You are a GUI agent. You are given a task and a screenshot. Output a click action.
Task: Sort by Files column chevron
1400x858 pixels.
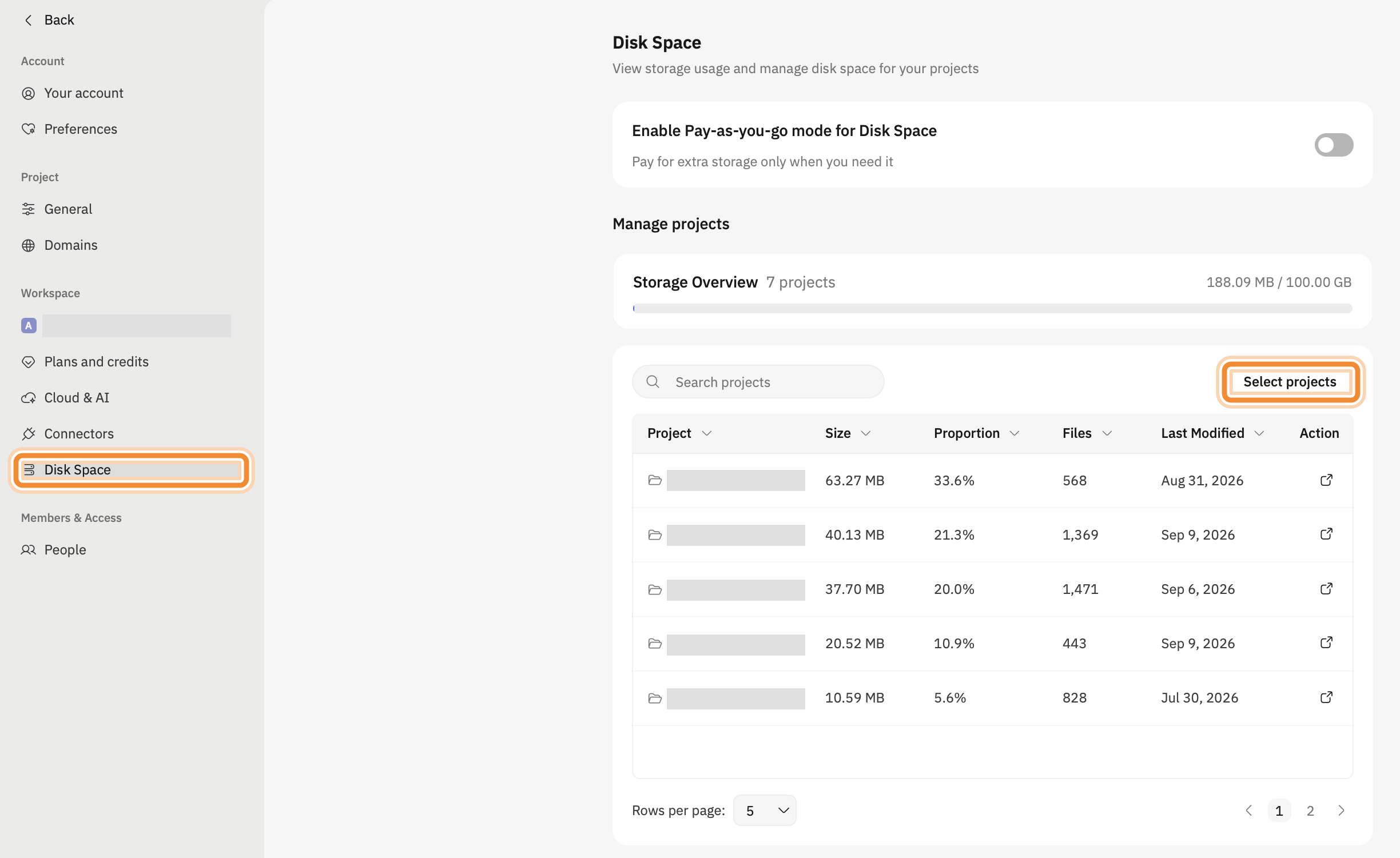1107,433
